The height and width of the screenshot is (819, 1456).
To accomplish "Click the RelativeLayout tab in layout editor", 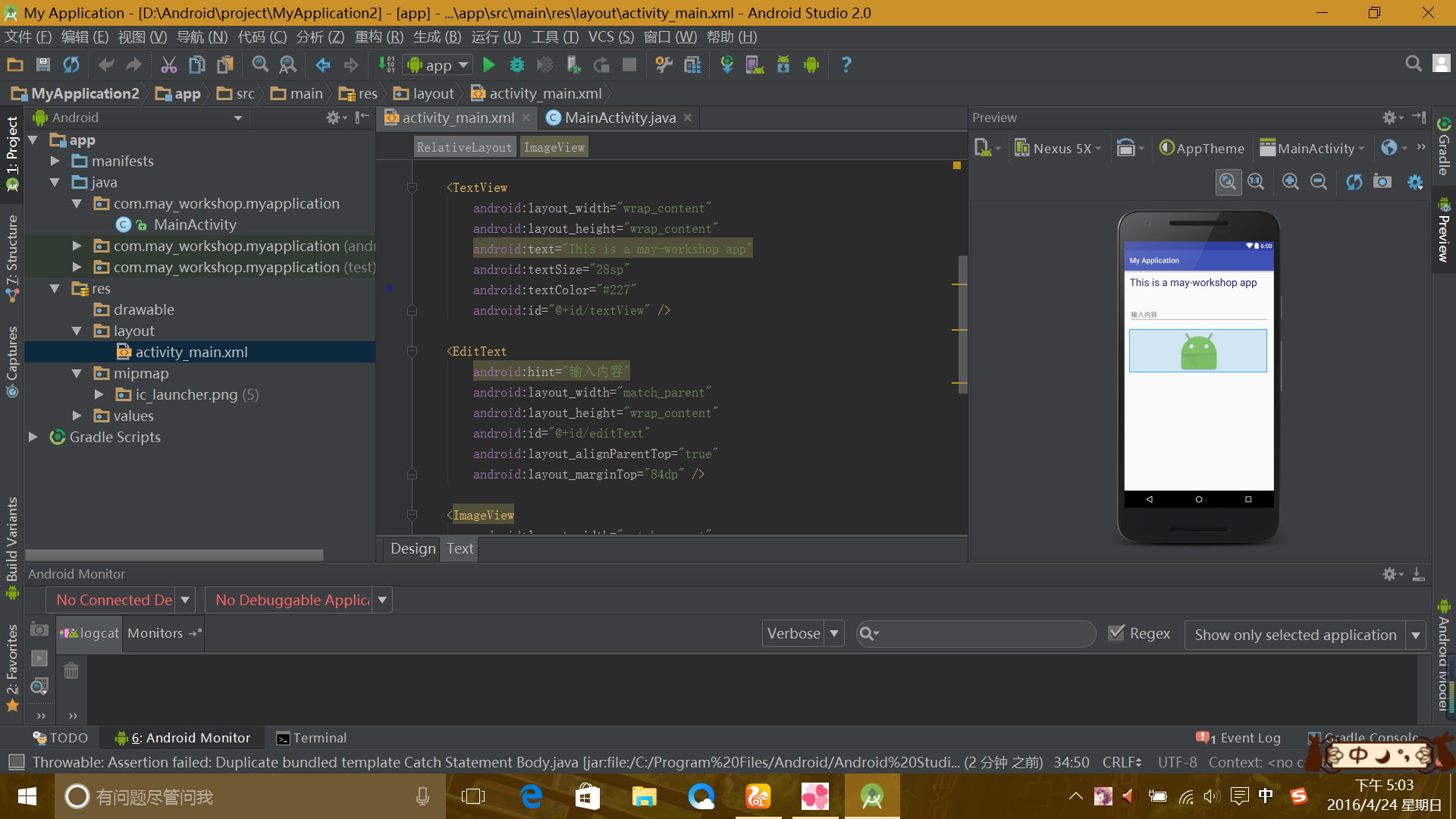I will pos(463,147).
